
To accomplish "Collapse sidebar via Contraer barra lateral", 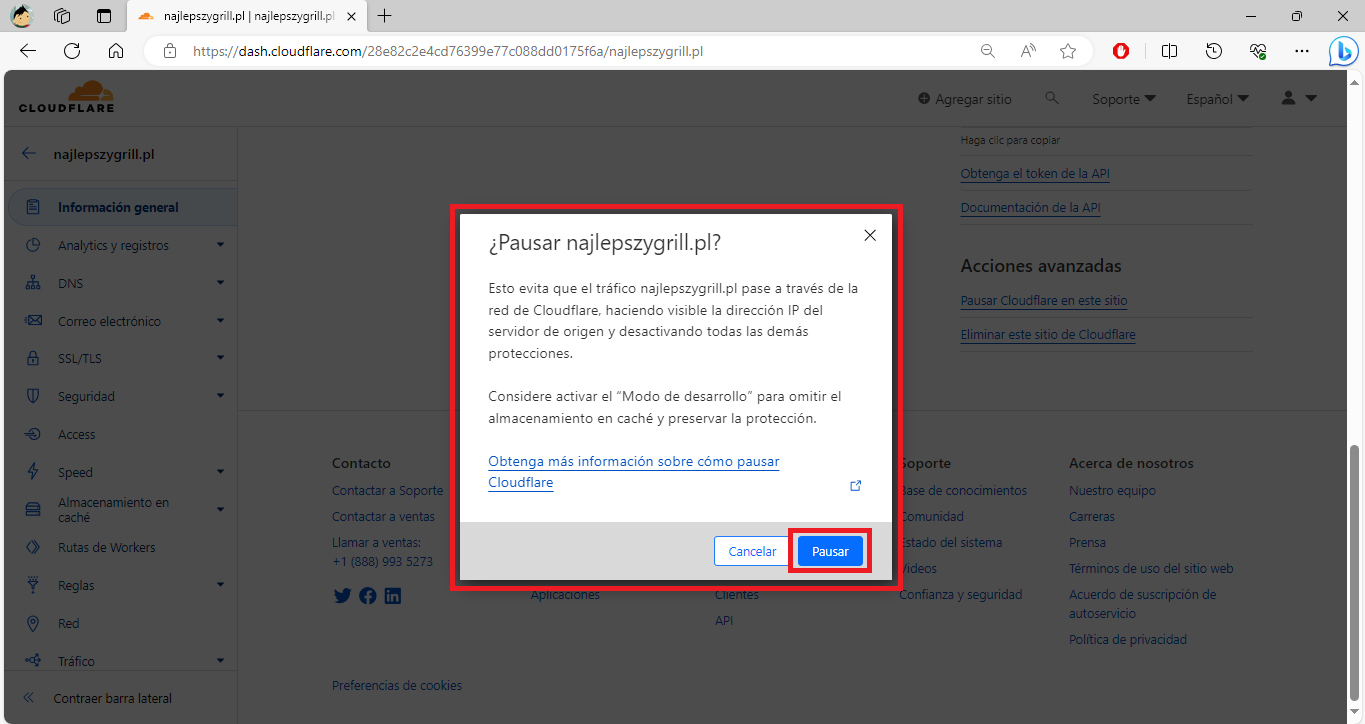I will (x=98, y=698).
